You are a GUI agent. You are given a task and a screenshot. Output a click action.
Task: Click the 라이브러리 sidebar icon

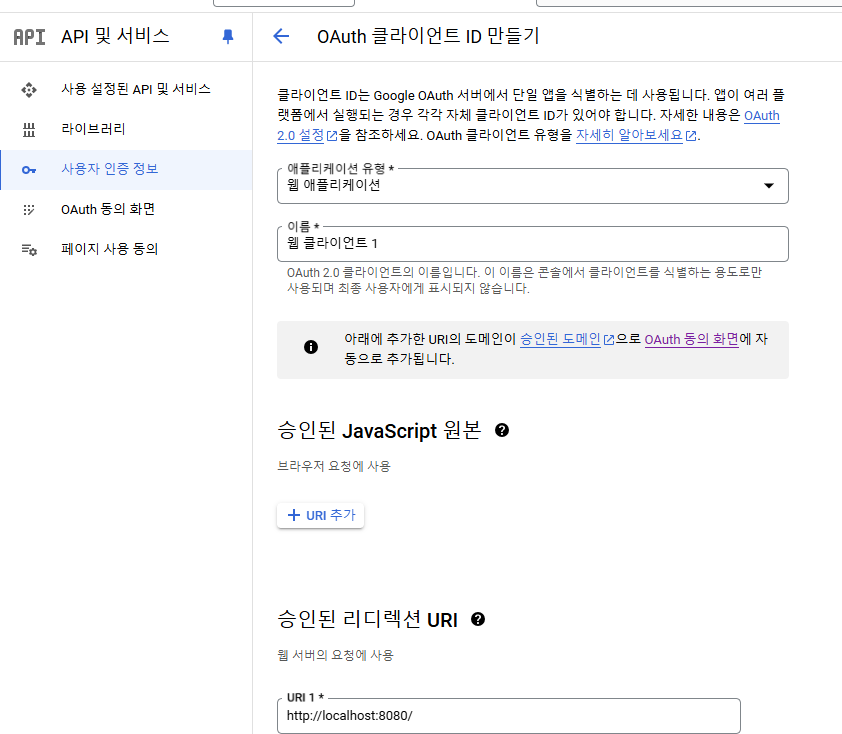tap(29, 129)
